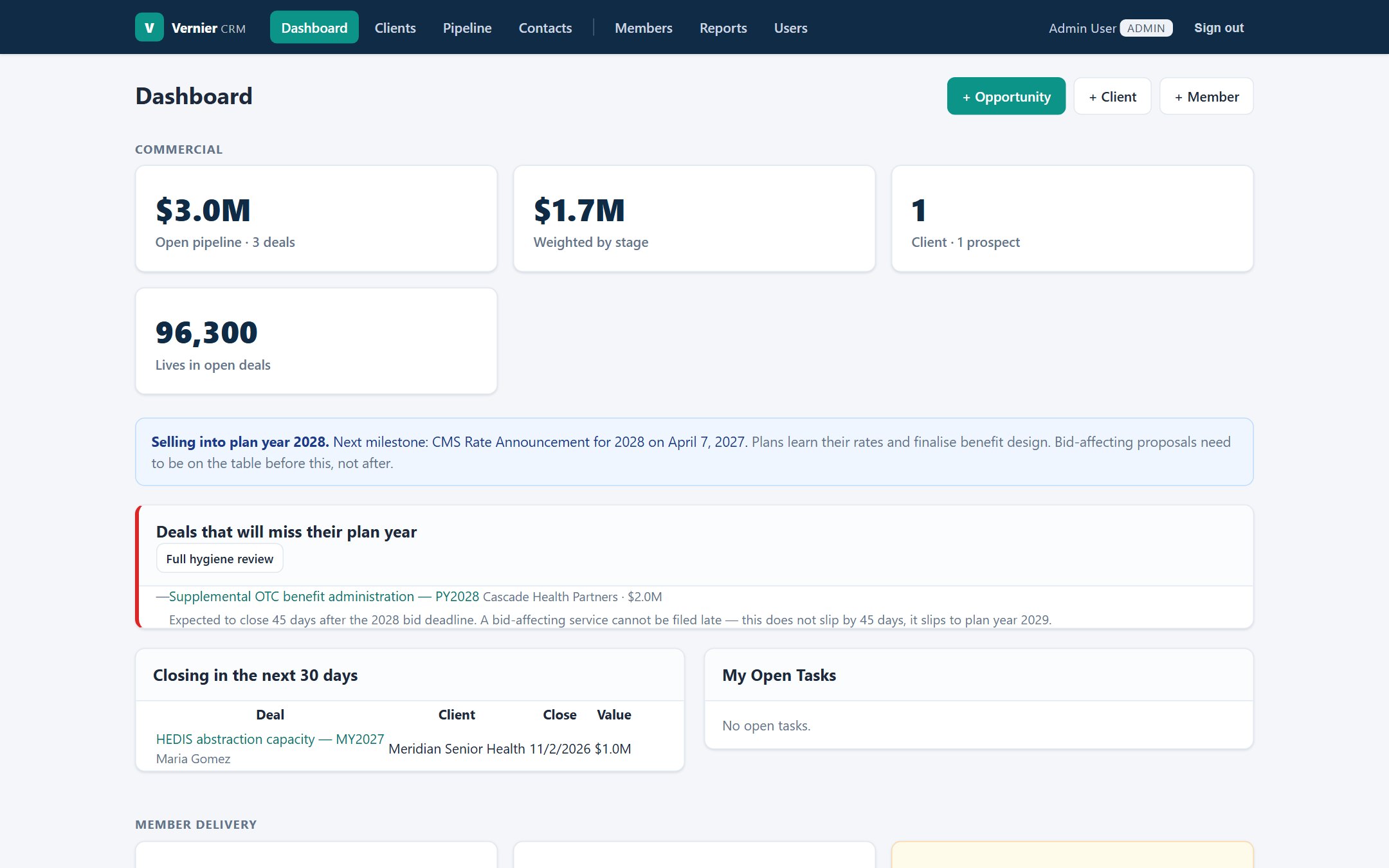The image size is (1389, 868).
Task: Click the 96,300 lives in open deals card
Action: (x=316, y=341)
